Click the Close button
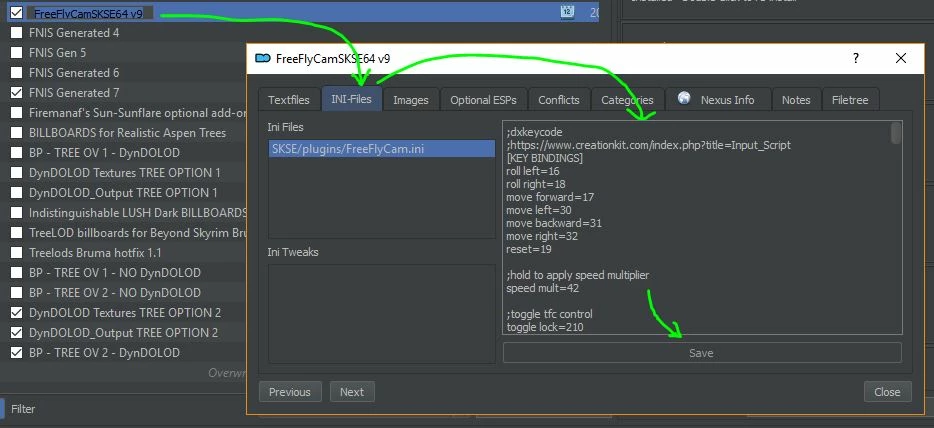934x428 pixels. [887, 392]
